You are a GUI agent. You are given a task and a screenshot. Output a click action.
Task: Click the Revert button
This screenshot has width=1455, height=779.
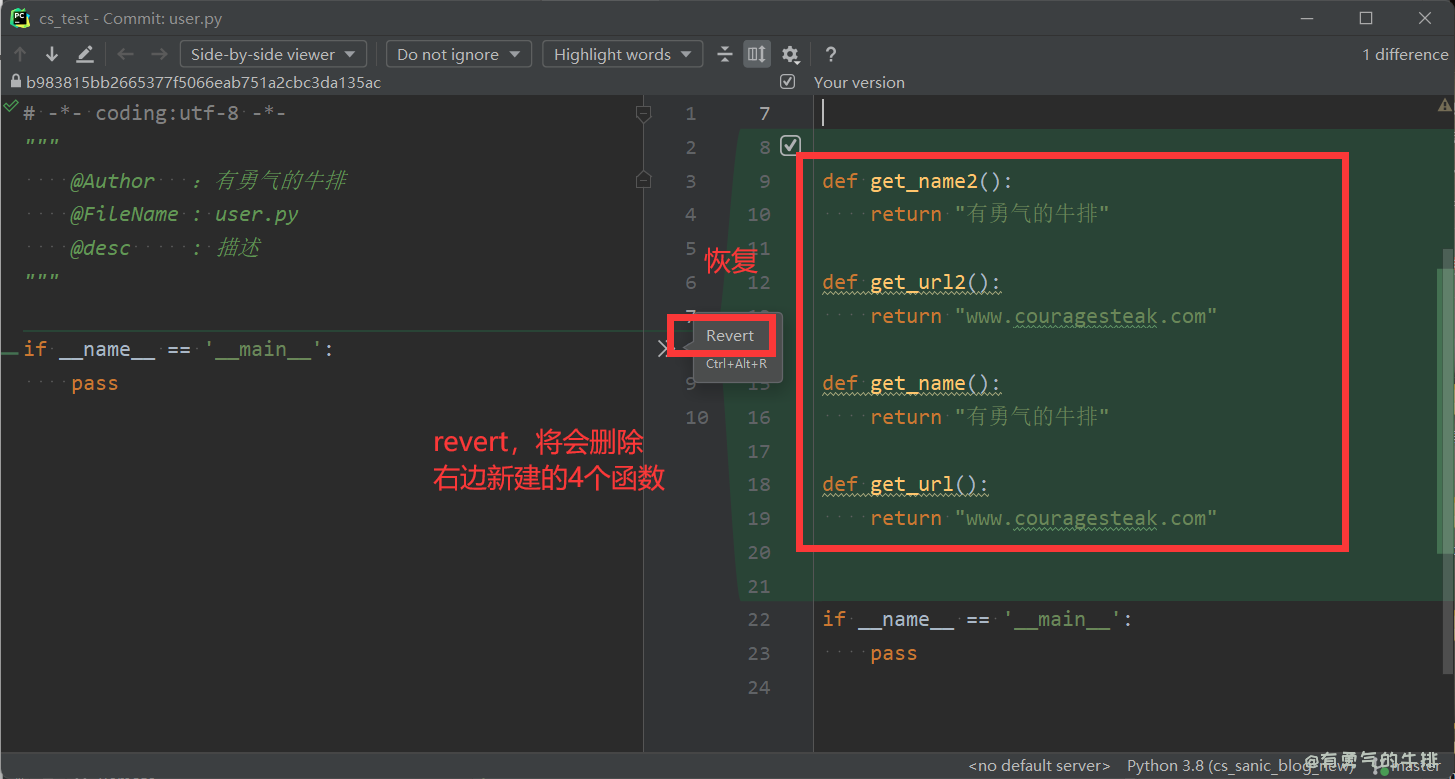tap(729, 335)
